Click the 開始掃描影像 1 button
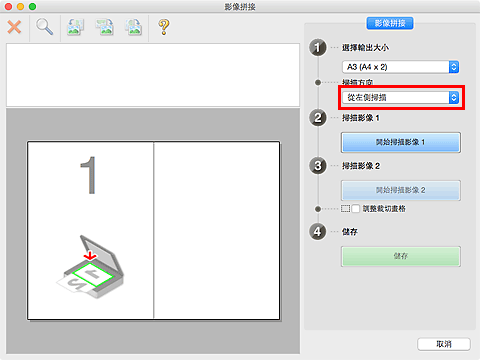 [x=401, y=142]
